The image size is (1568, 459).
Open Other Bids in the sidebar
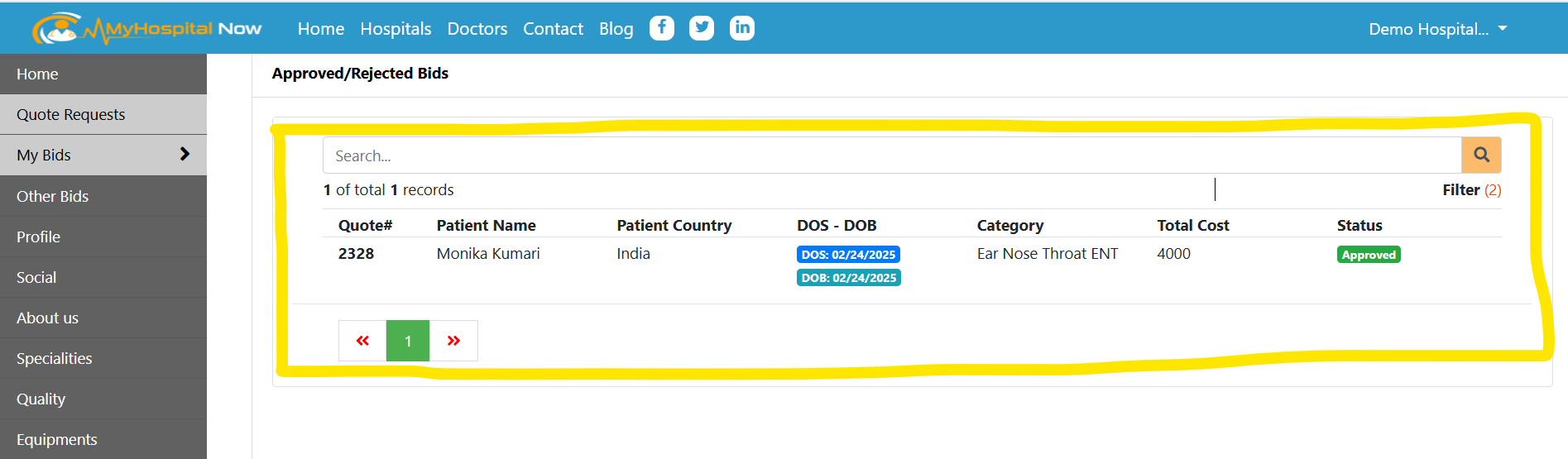[x=103, y=196]
